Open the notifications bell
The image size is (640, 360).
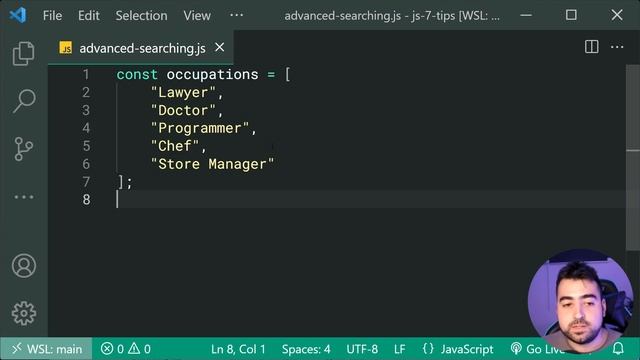618,349
